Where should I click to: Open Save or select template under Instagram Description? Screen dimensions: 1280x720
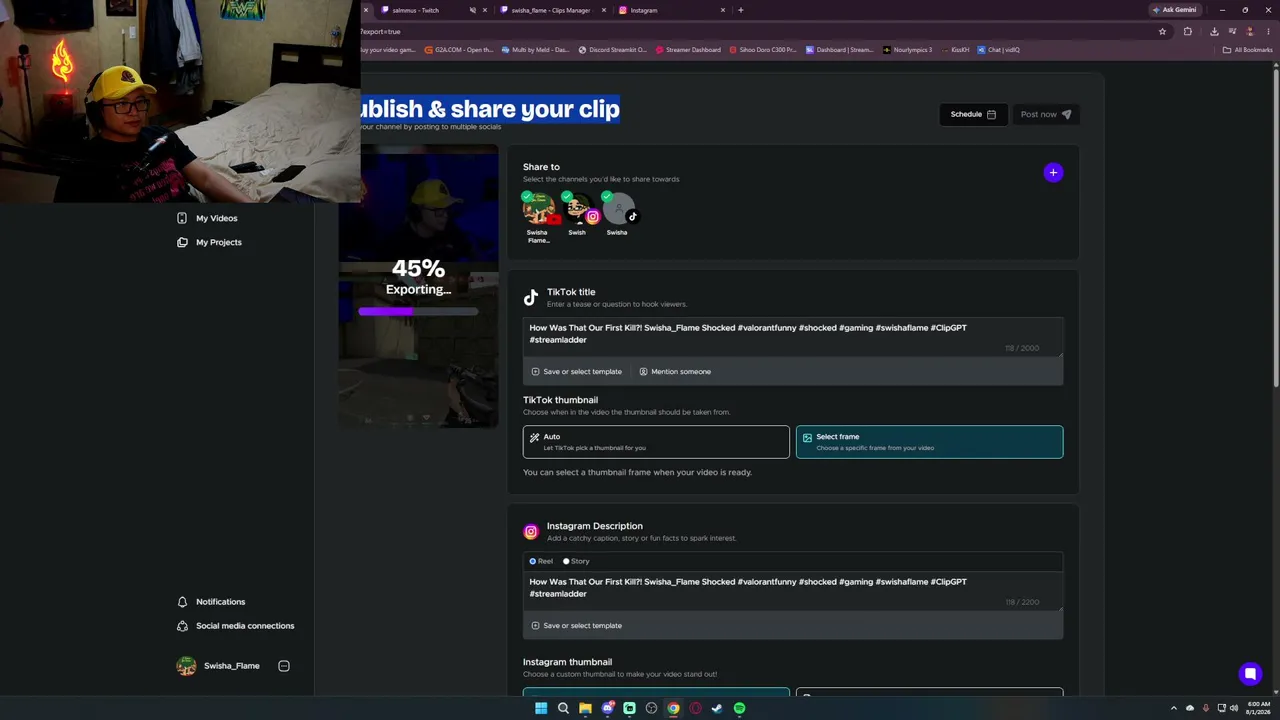pos(577,626)
